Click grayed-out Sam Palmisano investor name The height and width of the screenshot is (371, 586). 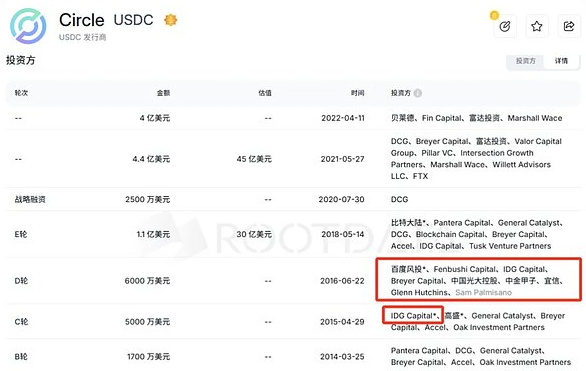[x=483, y=293]
